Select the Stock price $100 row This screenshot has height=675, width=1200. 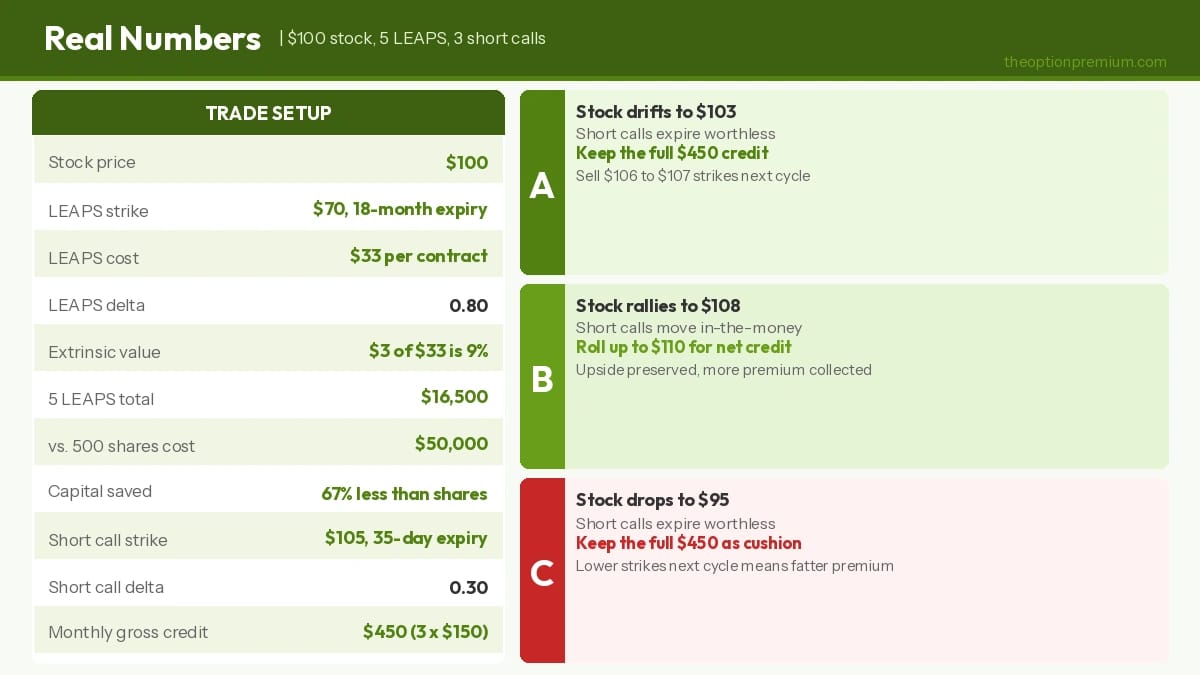(268, 162)
